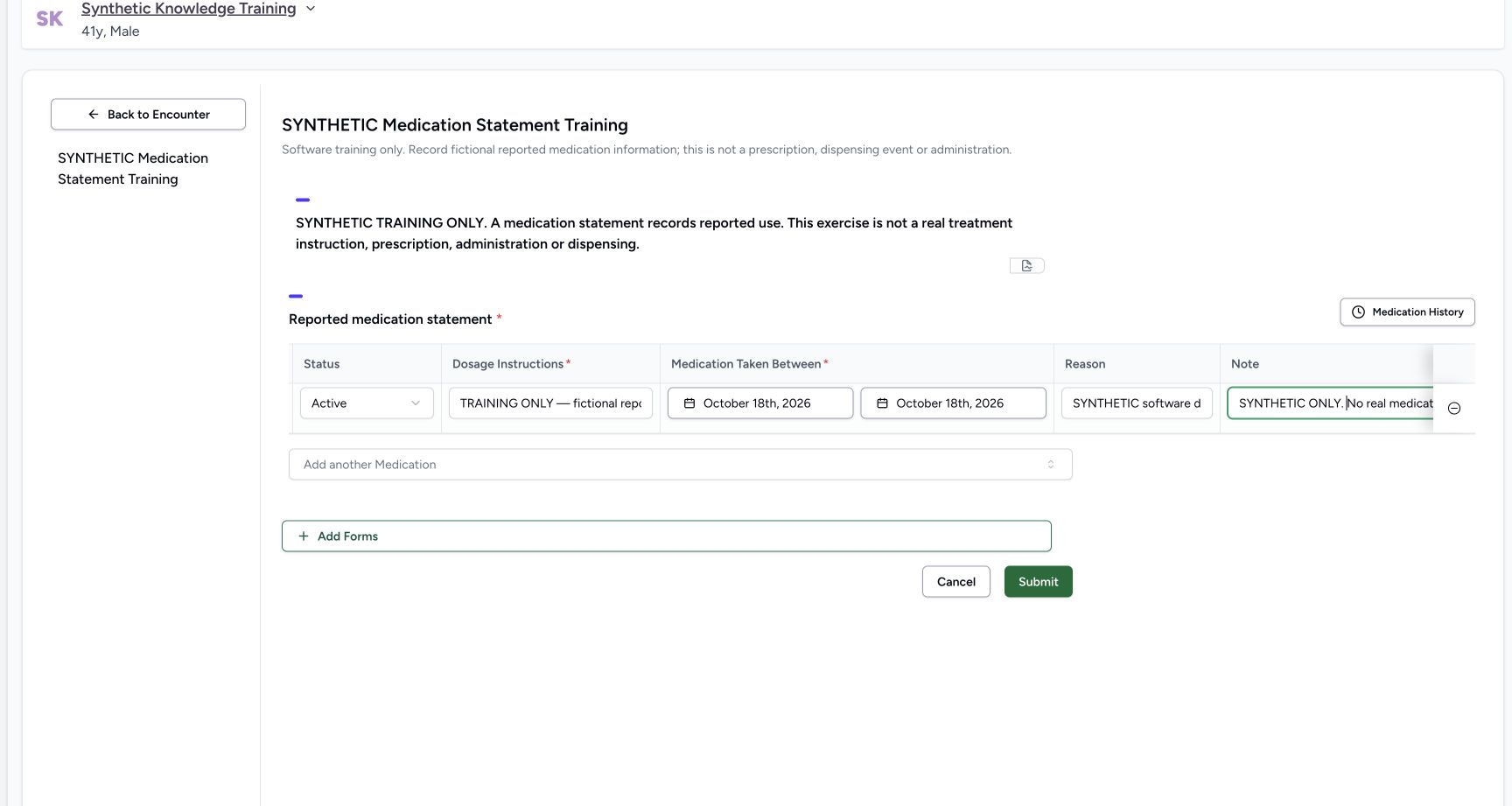The width and height of the screenshot is (1512, 806).
Task: Click the small document icon below the notice
Action: pos(1027,265)
